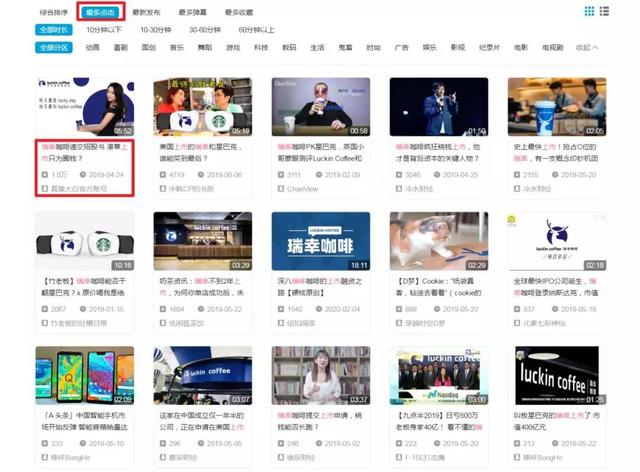Filter results by 动画 category
The image size is (640, 472).
click(93, 47)
